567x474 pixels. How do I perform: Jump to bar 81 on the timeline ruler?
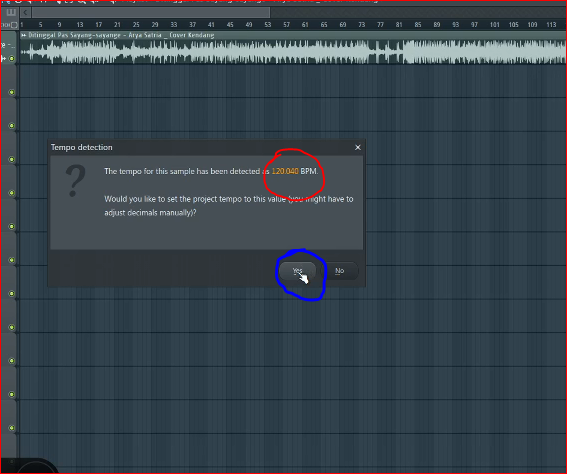pos(399,25)
